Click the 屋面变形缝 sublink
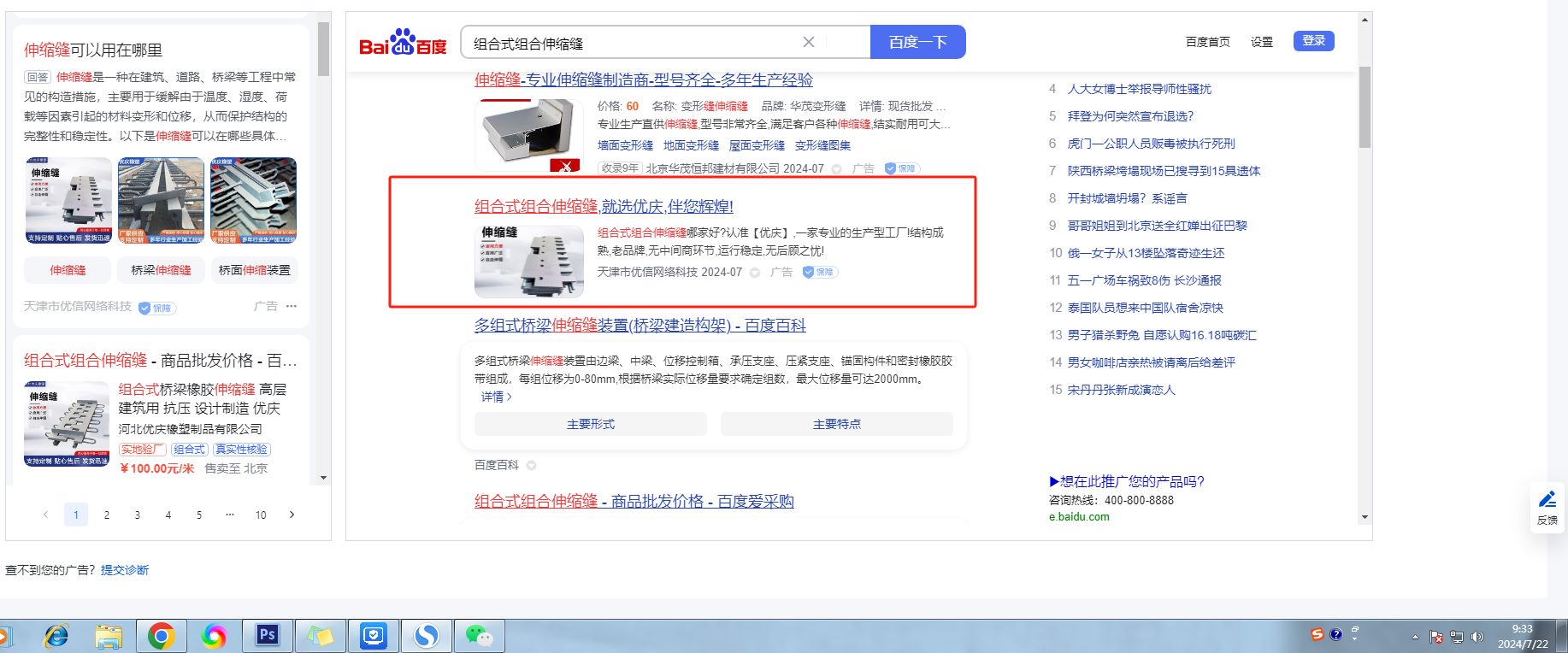 tap(757, 145)
